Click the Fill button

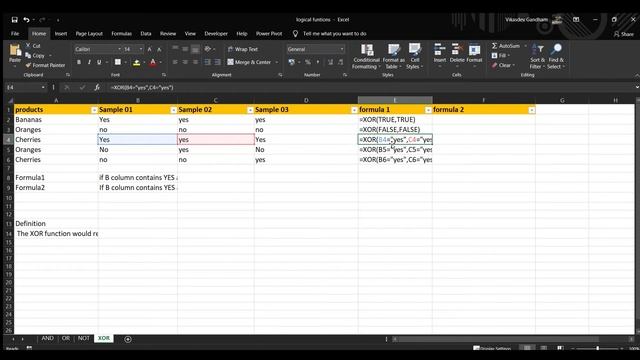pyautogui.click(x=499, y=56)
